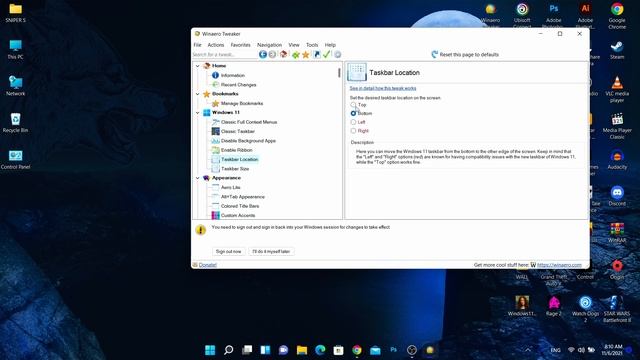This screenshot has height=360, width=640.
Task: Select Aero Lite tree item
Action: (231, 187)
